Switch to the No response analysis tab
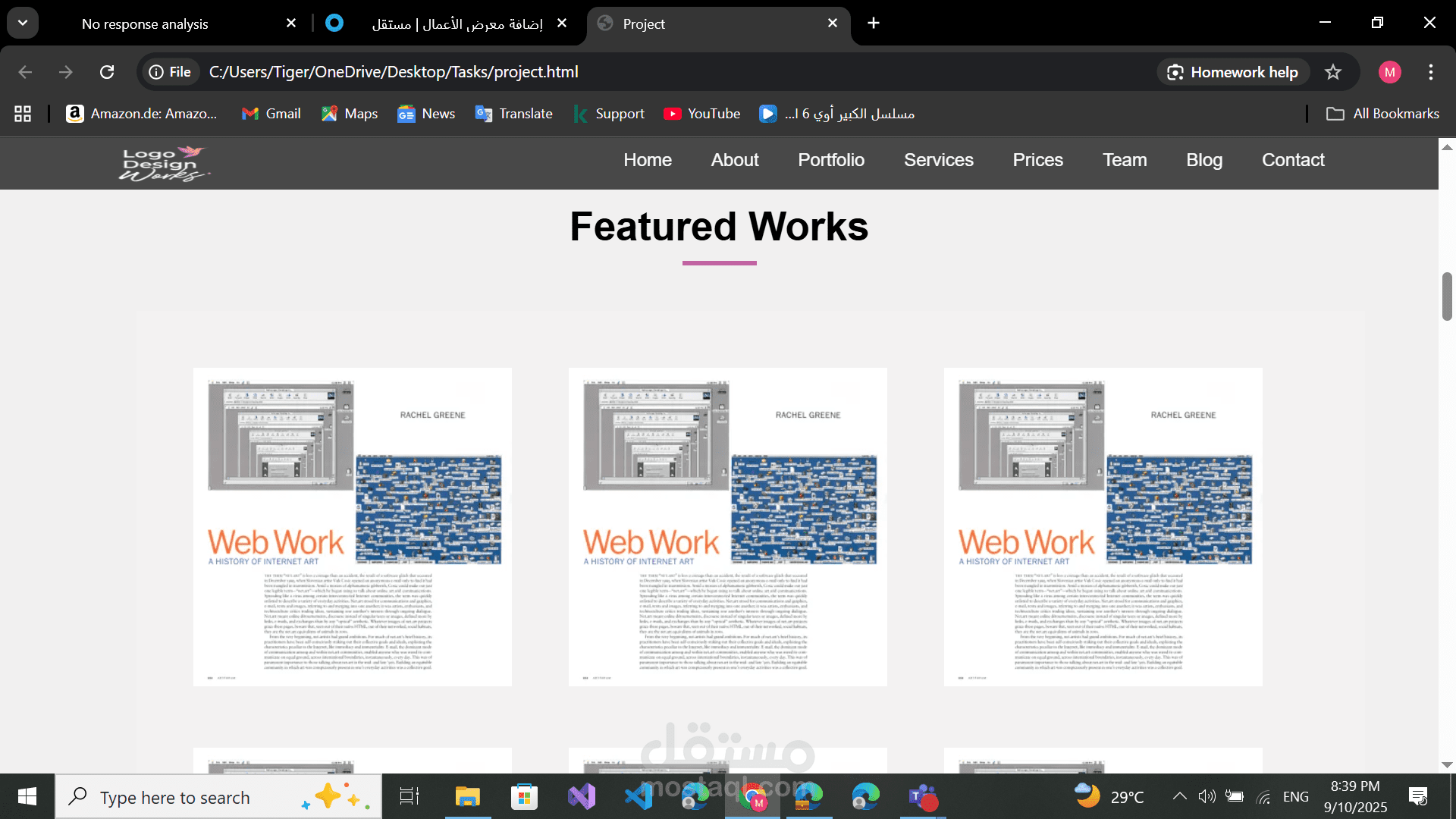 click(144, 24)
